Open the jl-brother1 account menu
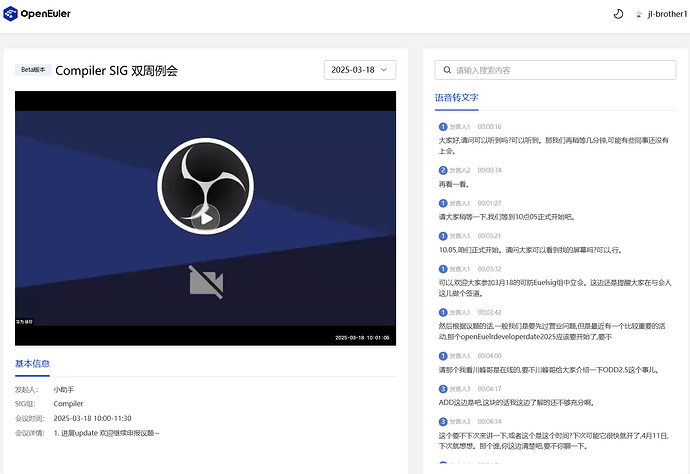This screenshot has width=690, height=474. (666, 14)
